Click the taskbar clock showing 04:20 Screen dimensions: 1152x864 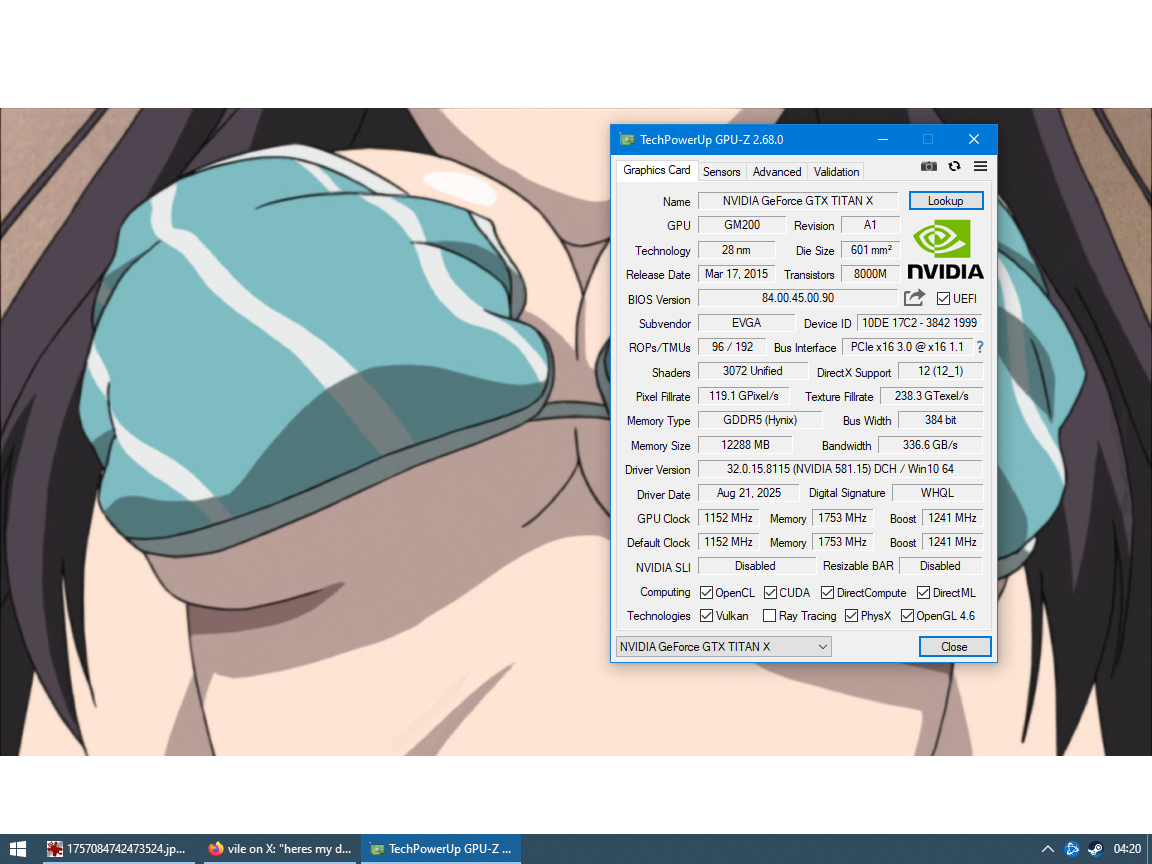click(1127, 849)
